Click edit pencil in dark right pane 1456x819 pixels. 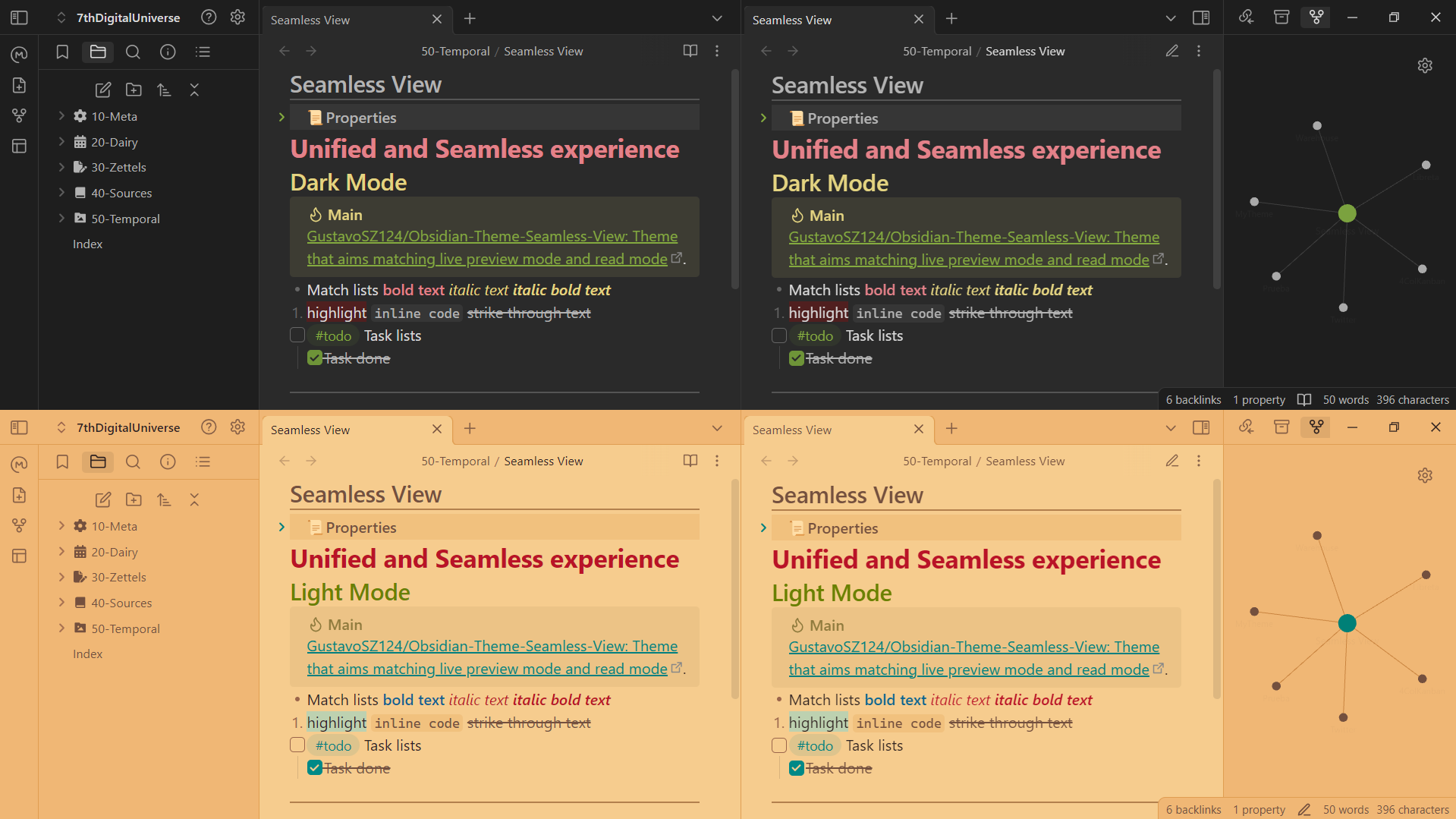pyautogui.click(x=1172, y=51)
